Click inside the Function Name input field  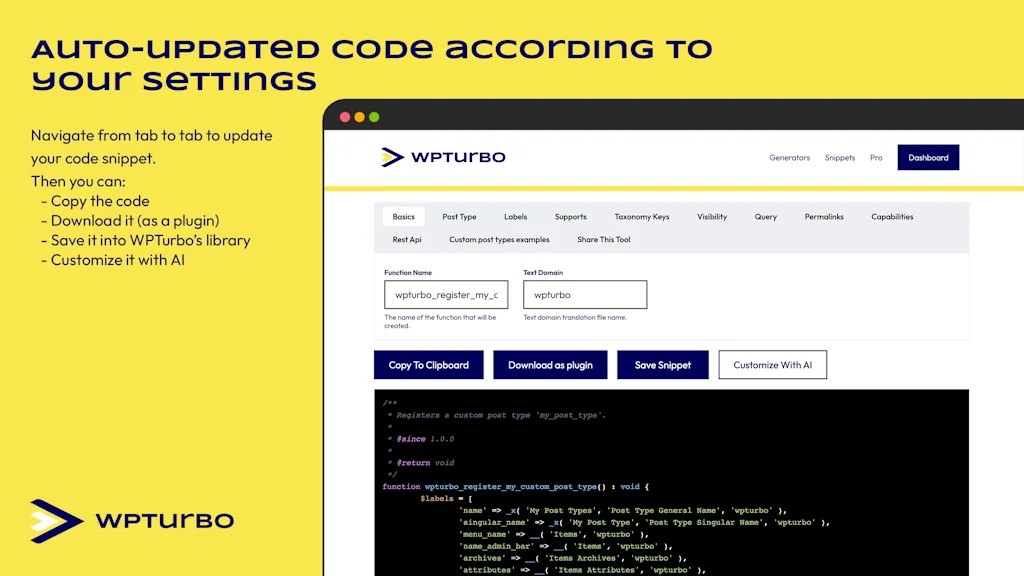(x=446, y=294)
